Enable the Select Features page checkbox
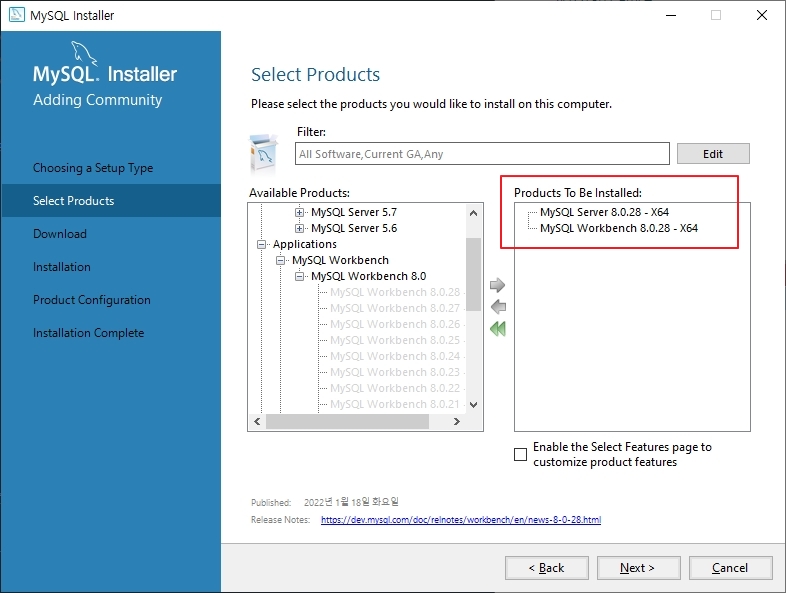Image resolution: width=786 pixels, height=593 pixels. (x=520, y=454)
